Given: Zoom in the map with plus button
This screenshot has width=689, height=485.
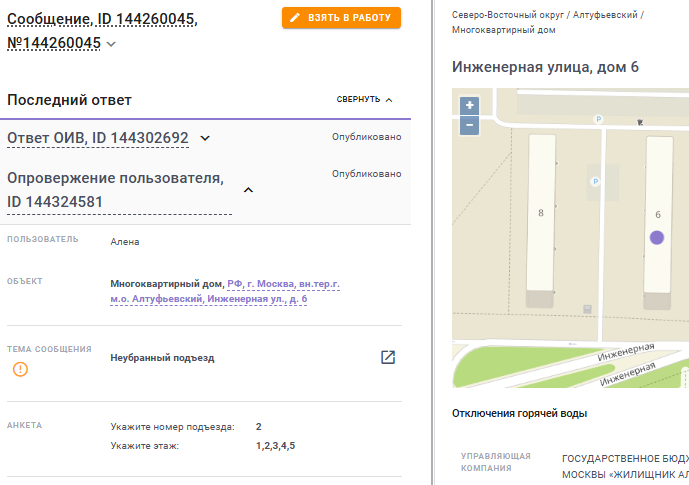Looking at the screenshot, I should [469, 105].
